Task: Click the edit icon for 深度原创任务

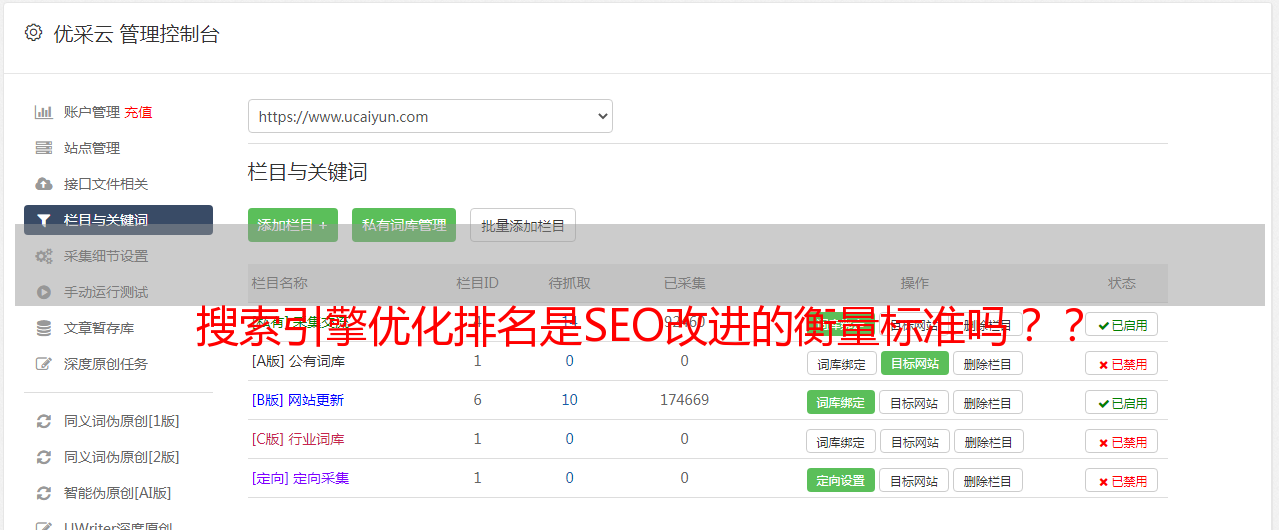Action: click(44, 364)
